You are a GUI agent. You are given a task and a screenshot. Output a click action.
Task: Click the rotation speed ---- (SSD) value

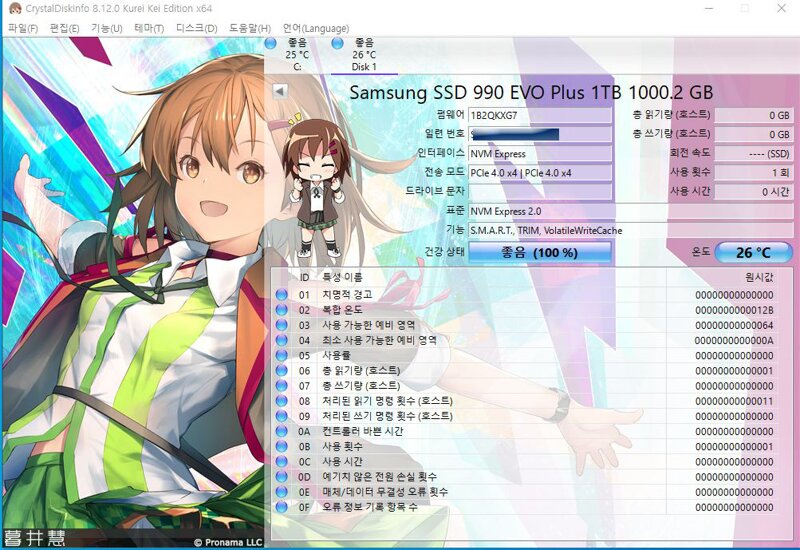[753, 154]
